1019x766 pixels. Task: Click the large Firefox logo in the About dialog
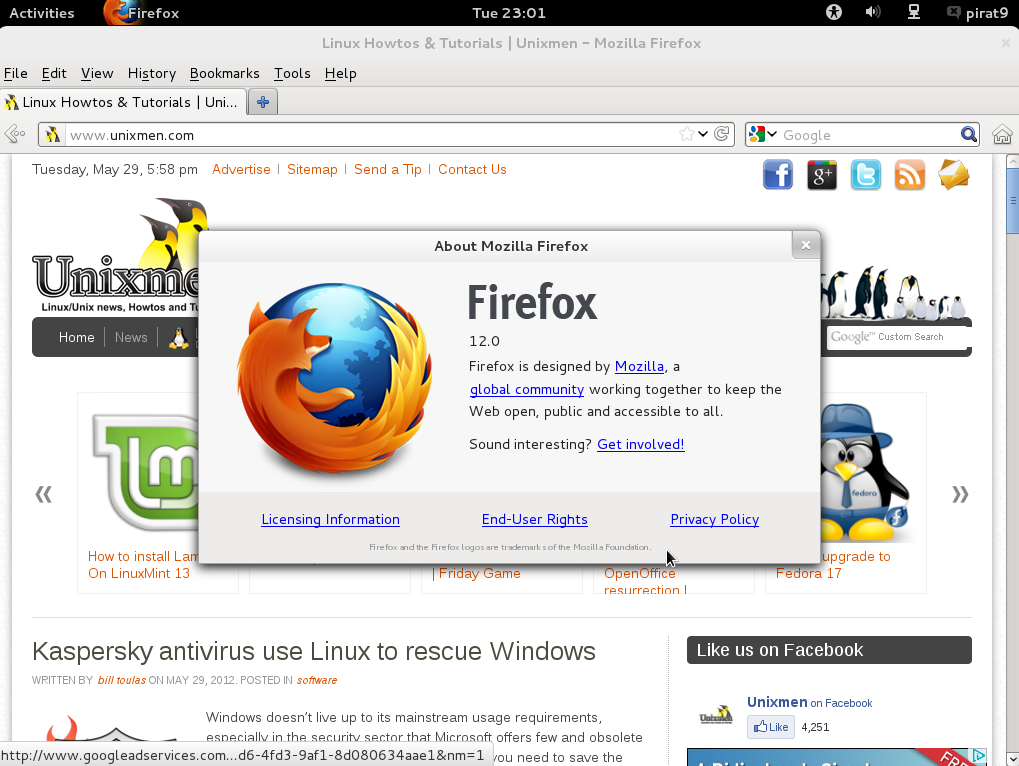click(x=334, y=377)
